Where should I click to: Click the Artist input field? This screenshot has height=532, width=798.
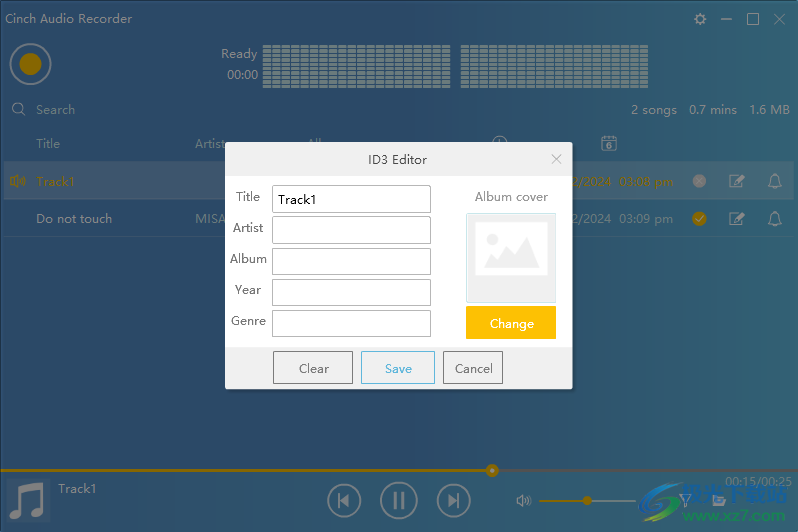coord(351,230)
